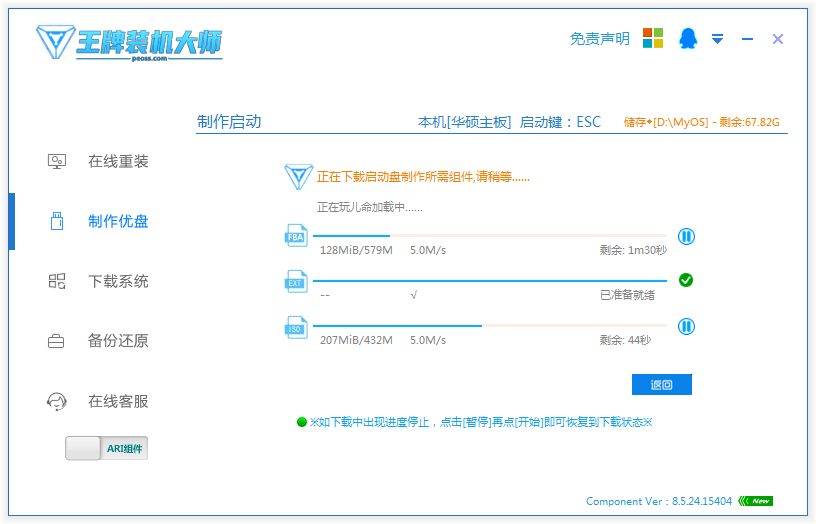Click the 制作启动 heading

(229, 122)
